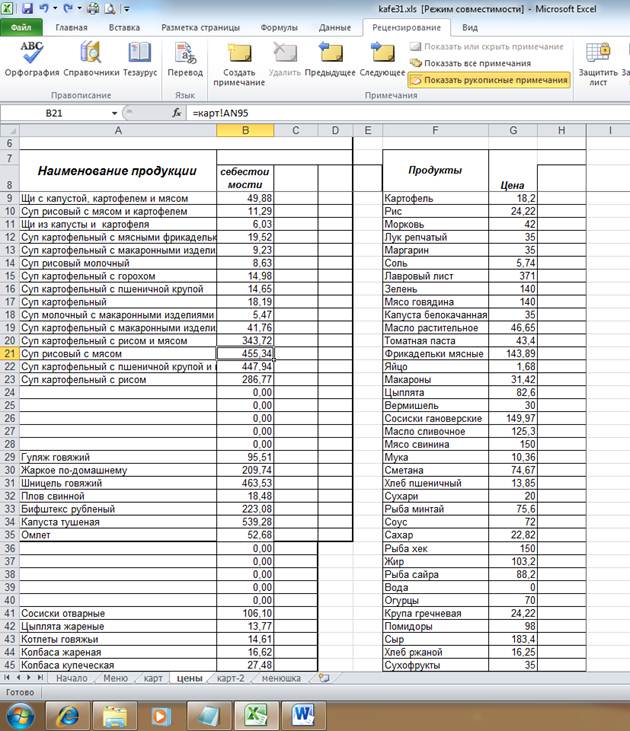Viewport: 630px width, 731px height.
Task: Click inside the formula bar
Action: 408,113
